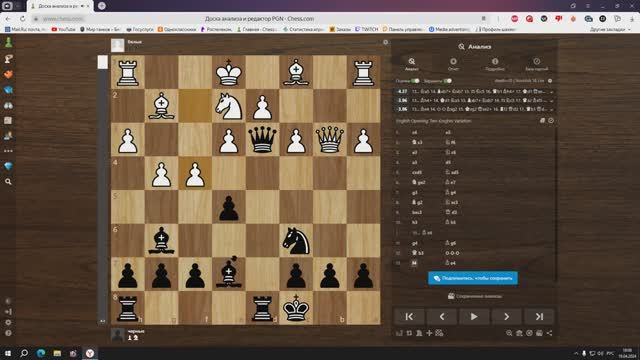Click the blue subscribe-to-save button

[x=473, y=278]
